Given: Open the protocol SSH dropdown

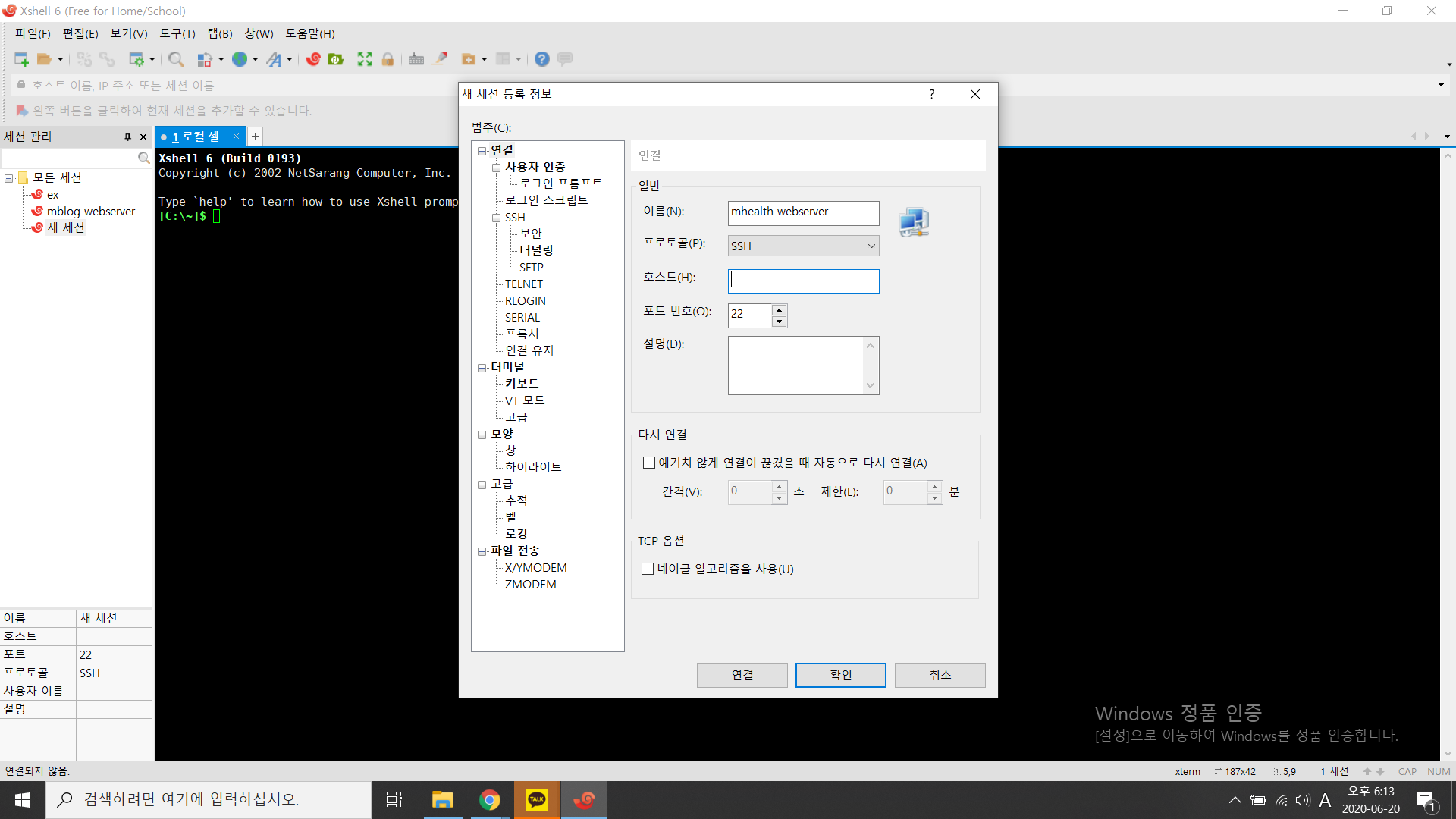Looking at the screenshot, I should click(x=803, y=246).
